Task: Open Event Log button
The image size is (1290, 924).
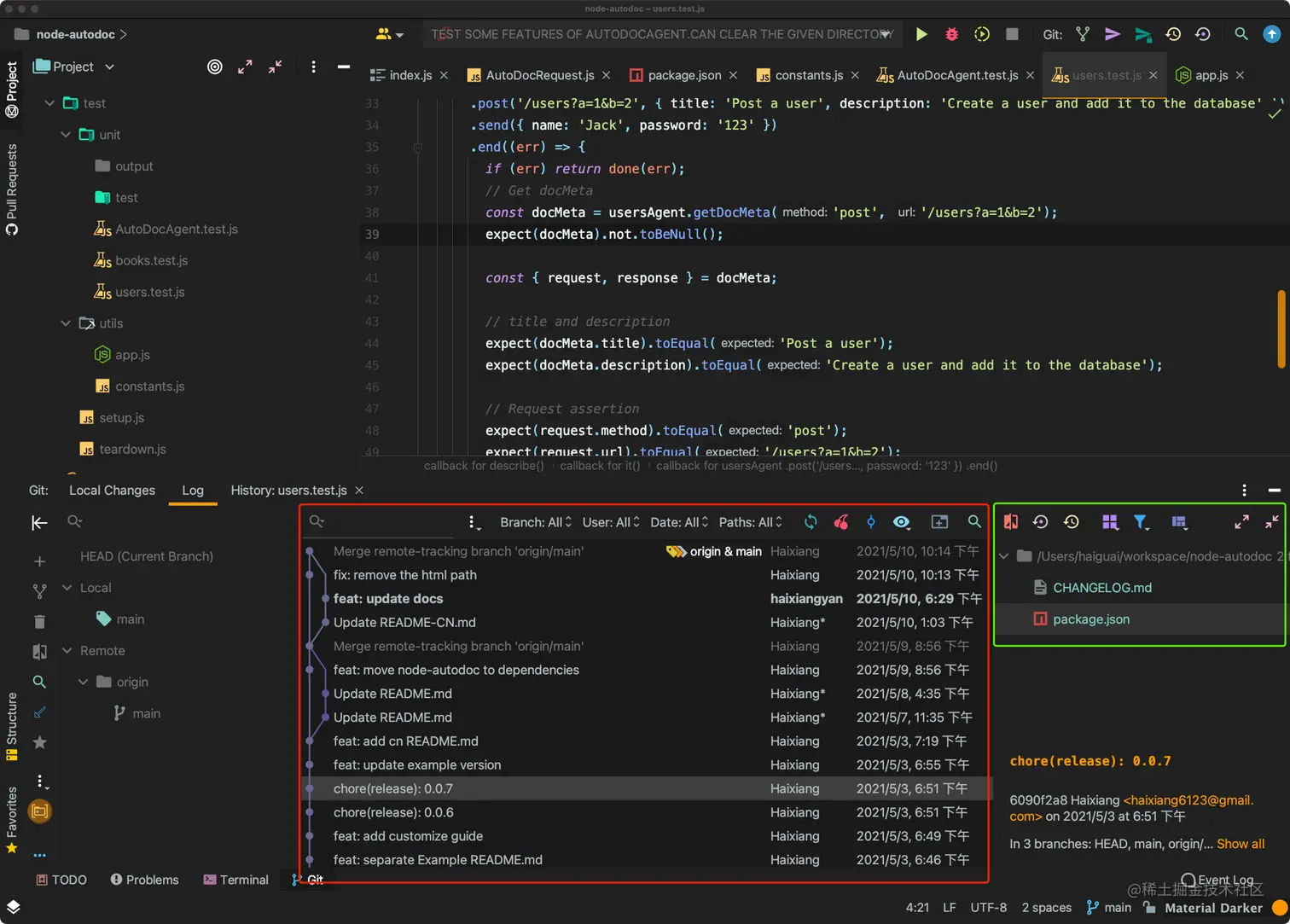Action: coord(1217,880)
